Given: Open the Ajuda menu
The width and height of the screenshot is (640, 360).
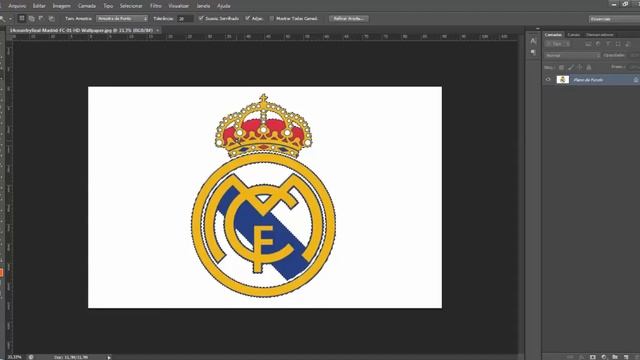Looking at the screenshot, I should [x=224, y=6].
